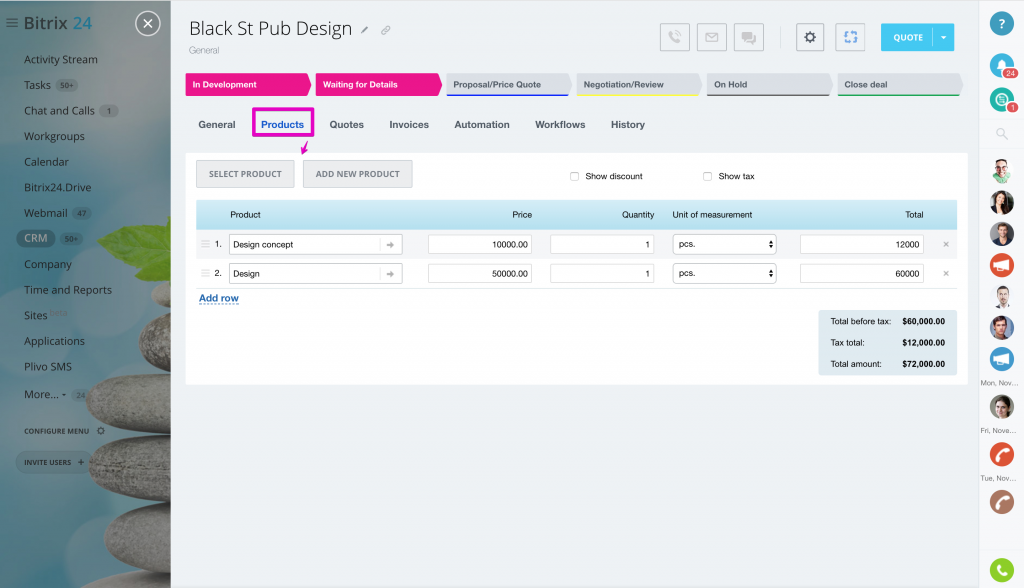Screen dimensions: 1024x588
Task: Create a quote with Quote button
Action: [907, 37]
